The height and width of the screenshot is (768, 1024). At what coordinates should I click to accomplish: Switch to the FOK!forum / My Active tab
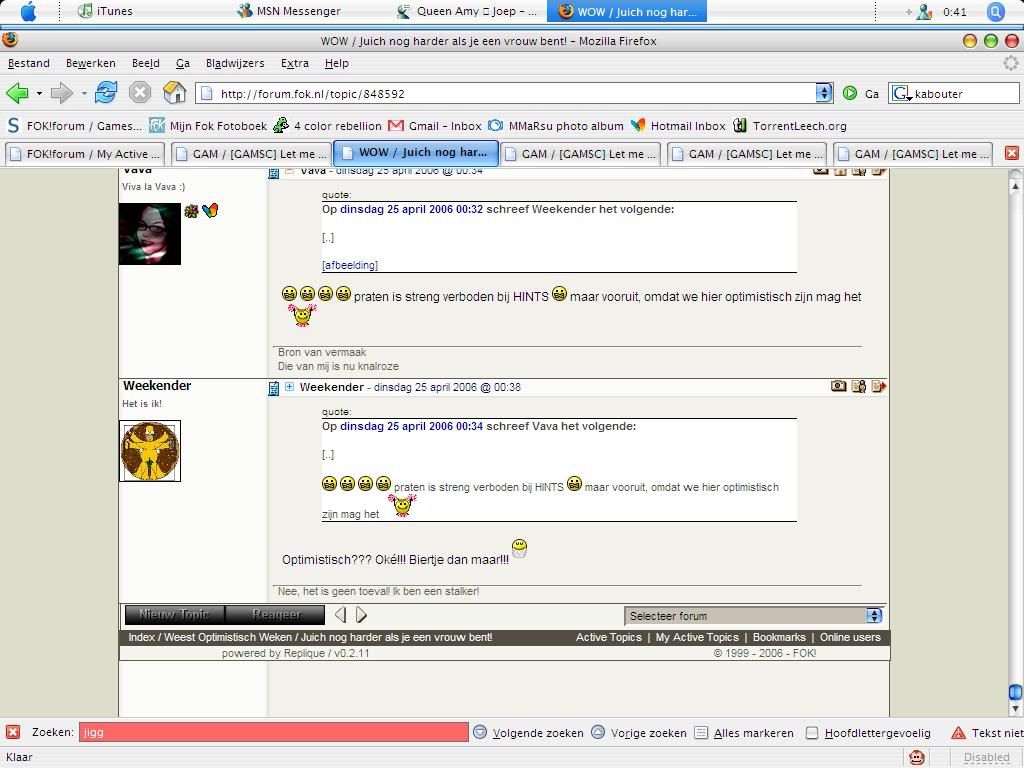click(85, 154)
